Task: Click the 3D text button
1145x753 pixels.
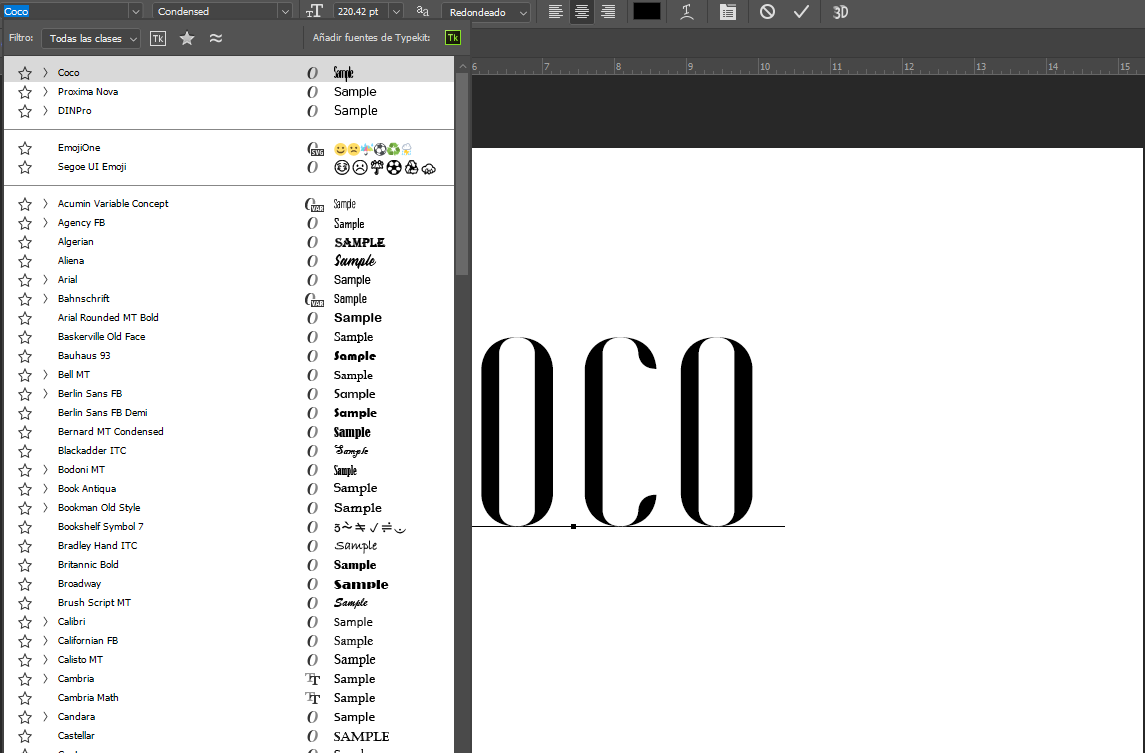Action: coord(840,12)
